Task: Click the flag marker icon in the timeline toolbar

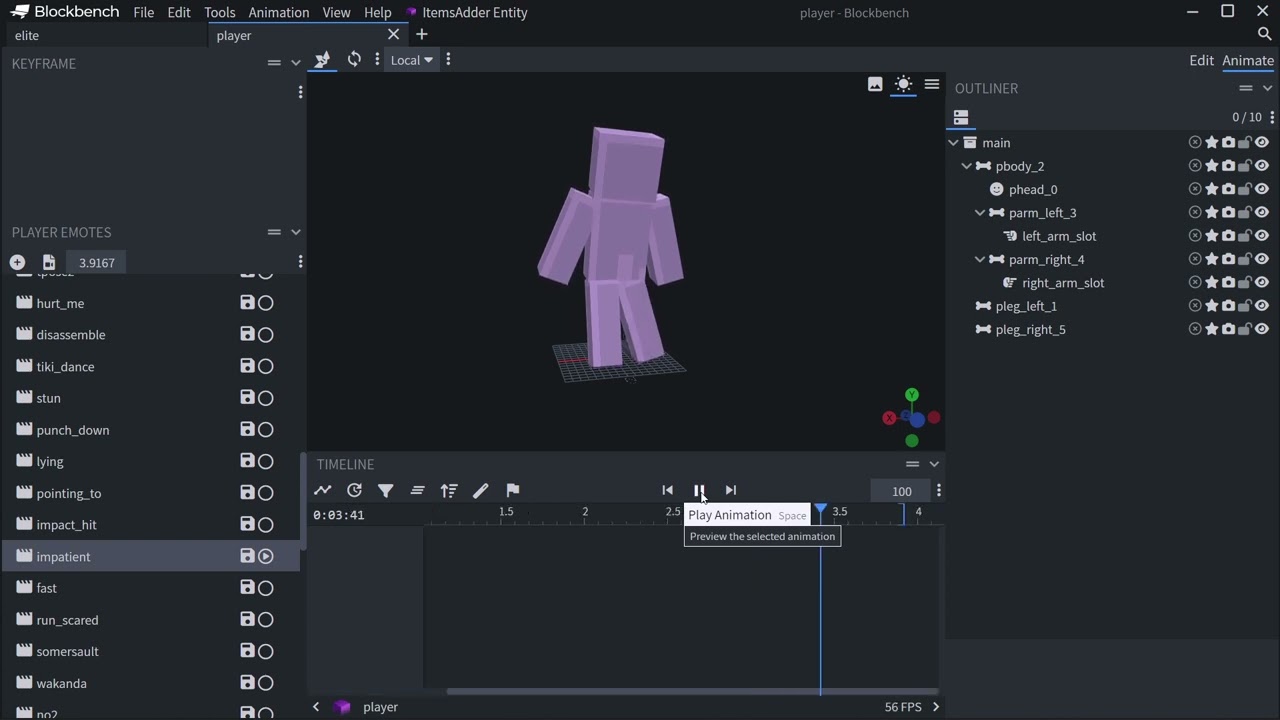Action: (x=513, y=490)
